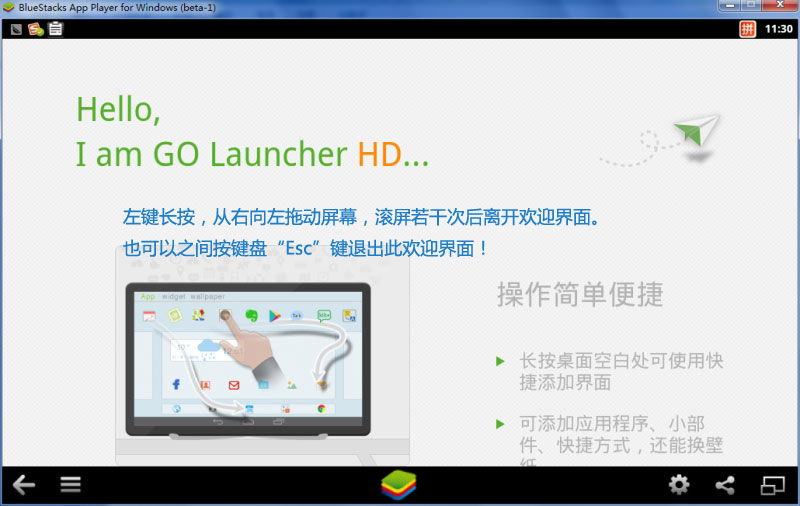The height and width of the screenshot is (506, 800).
Task: Open the menu with three-line icon
Action: pos(70,485)
